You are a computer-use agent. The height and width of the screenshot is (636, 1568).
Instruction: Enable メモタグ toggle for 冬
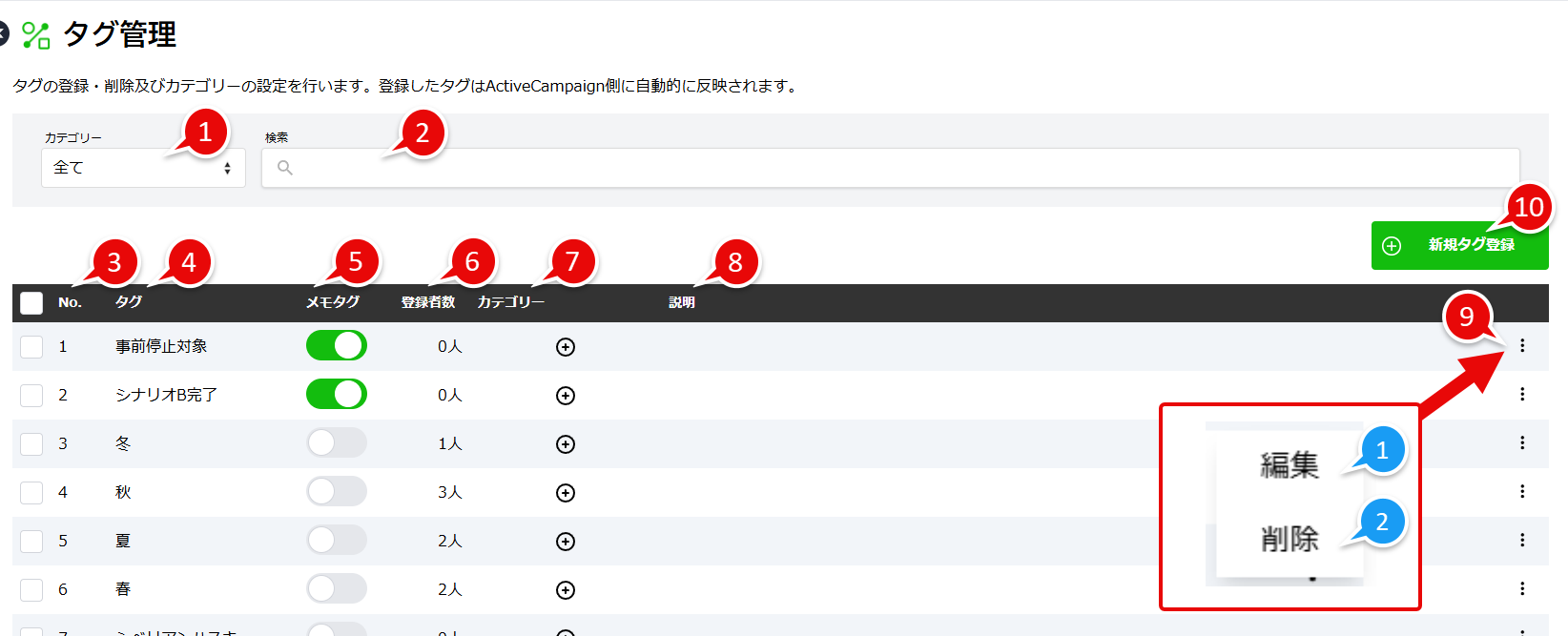[337, 442]
